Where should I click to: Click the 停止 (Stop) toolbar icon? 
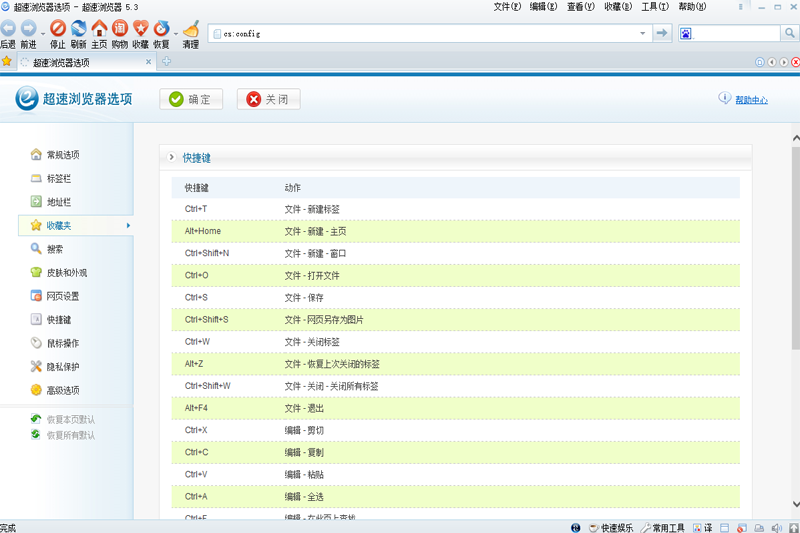pyautogui.click(x=58, y=29)
